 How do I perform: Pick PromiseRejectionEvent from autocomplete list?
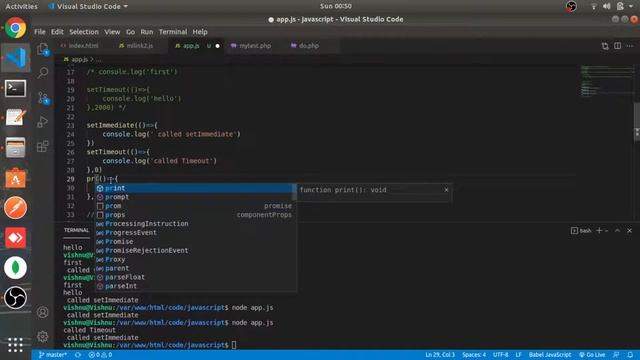pos(194,251)
